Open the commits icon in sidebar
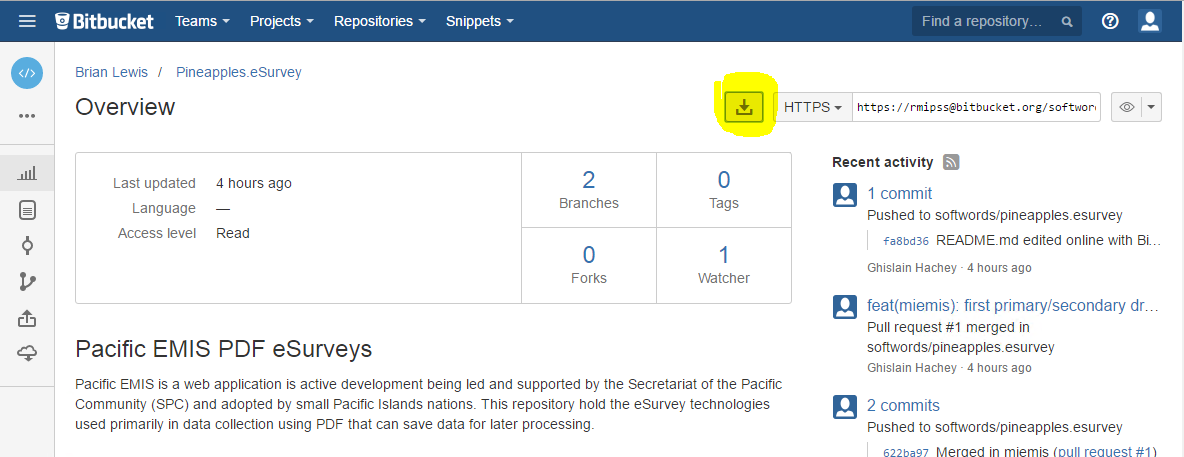Viewport: 1184px width, 457px height. click(27, 245)
